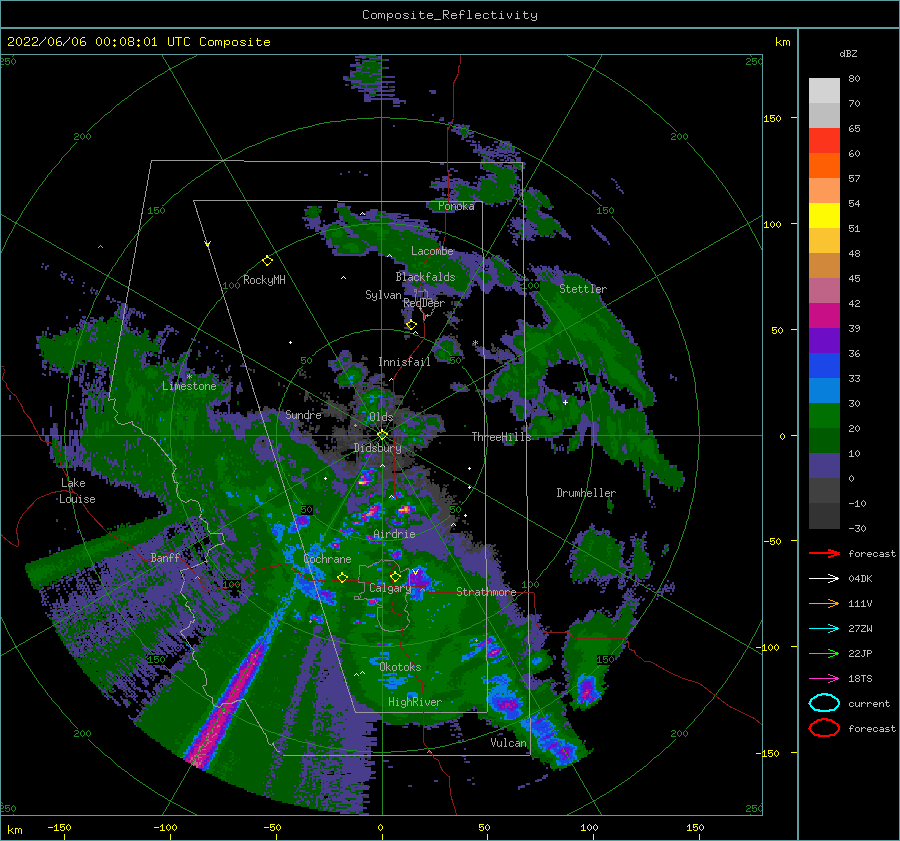900x841 pixels.
Task: Click the Innisfail town label
Action: point(404,362)
